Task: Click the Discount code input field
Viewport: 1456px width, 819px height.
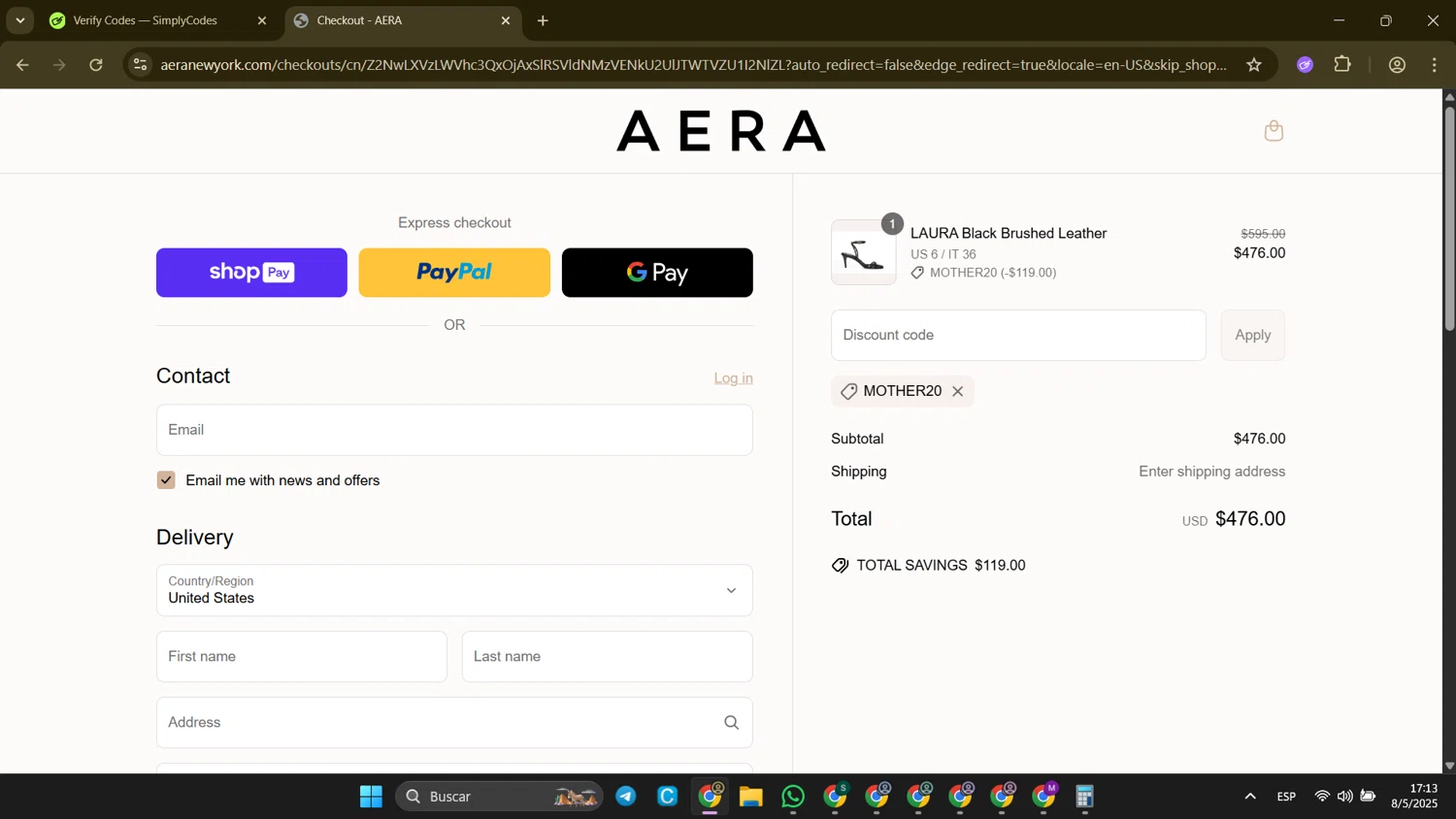Action: [1018, 335]
